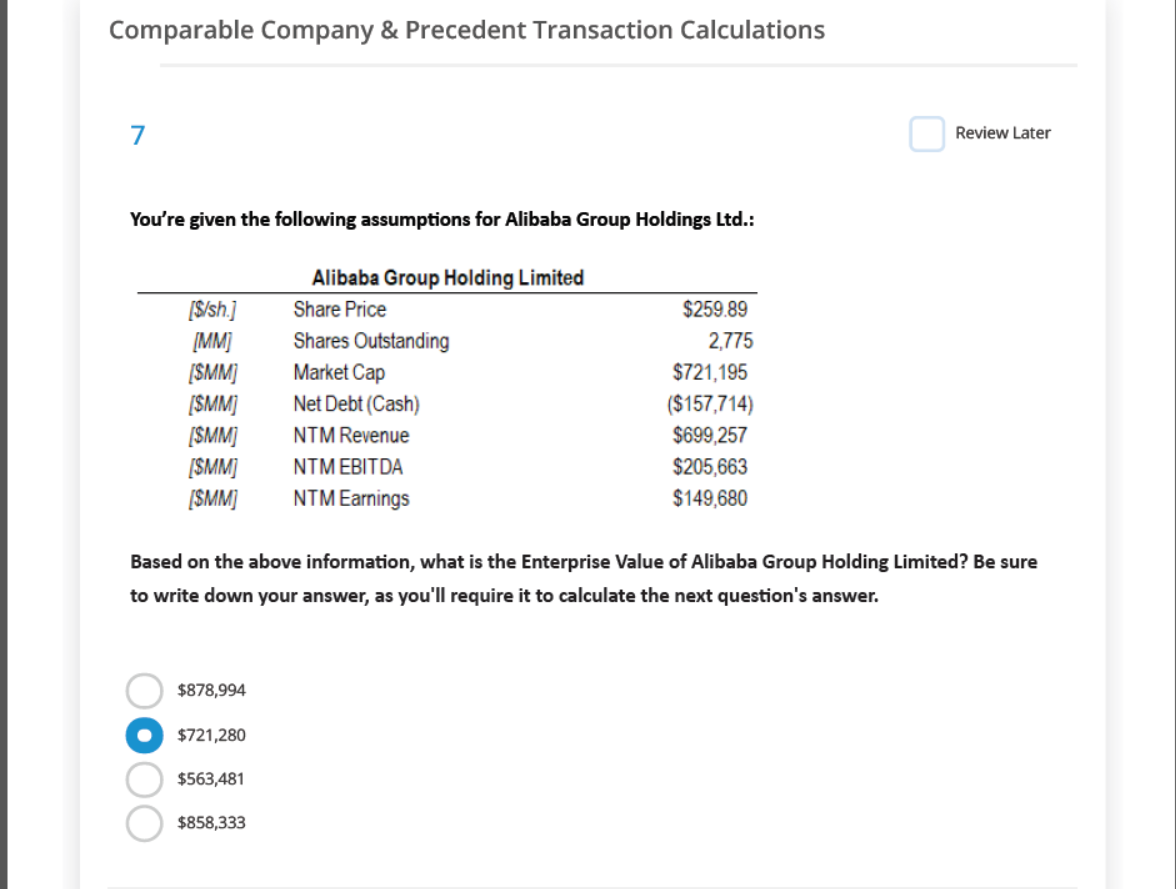Tick the Review Later checkbox
Image resolution: width=1176 pixels, height=889 pixels.
[926, 134]
